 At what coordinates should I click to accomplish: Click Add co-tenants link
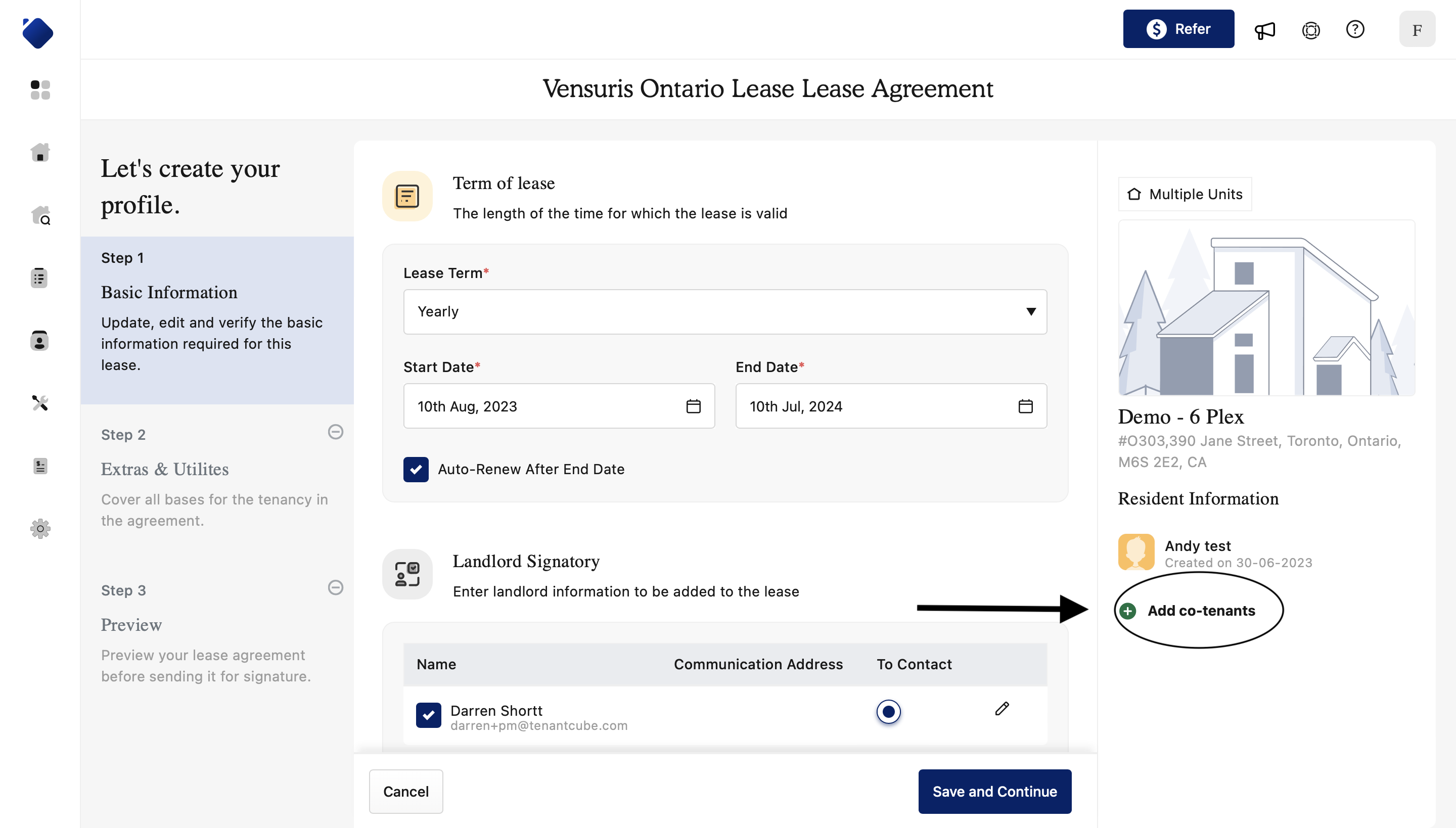pyautogui.click(x=1201, y=611)
